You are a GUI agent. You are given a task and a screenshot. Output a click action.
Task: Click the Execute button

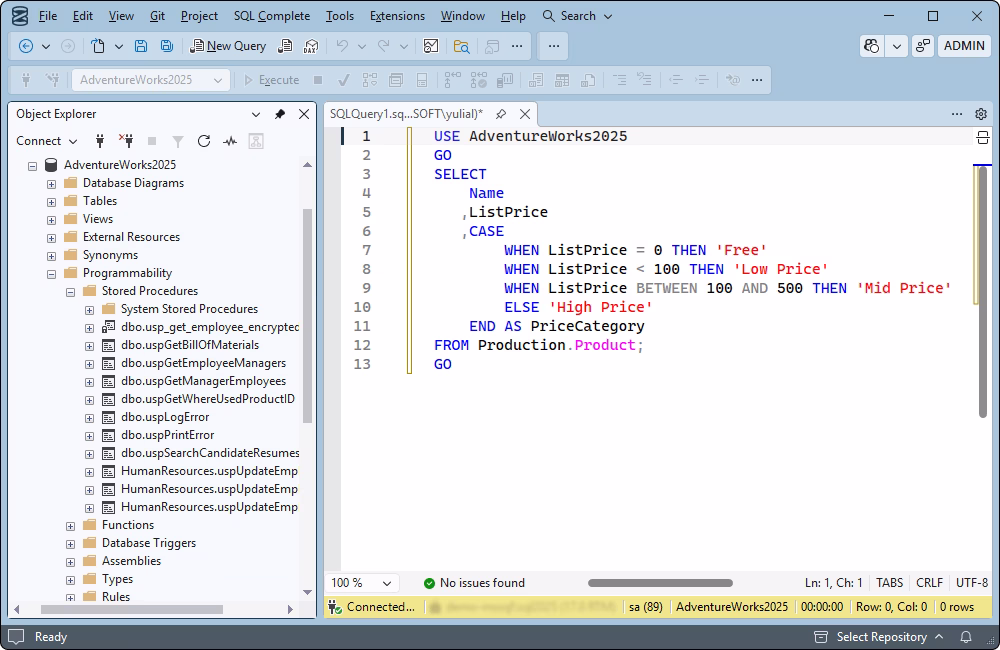pyautogui.click(x=272, y=80)
